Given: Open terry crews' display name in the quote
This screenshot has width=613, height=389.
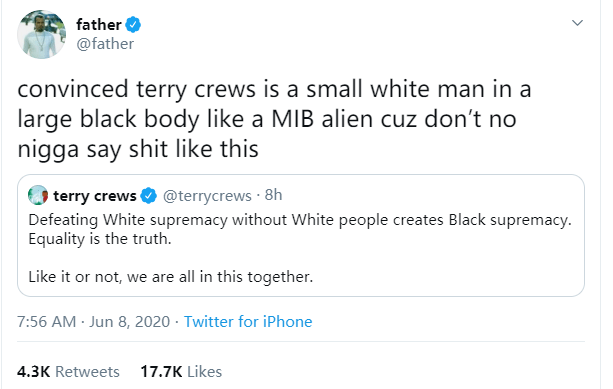Looking at the screenshot, I should [x=95, y=195].
